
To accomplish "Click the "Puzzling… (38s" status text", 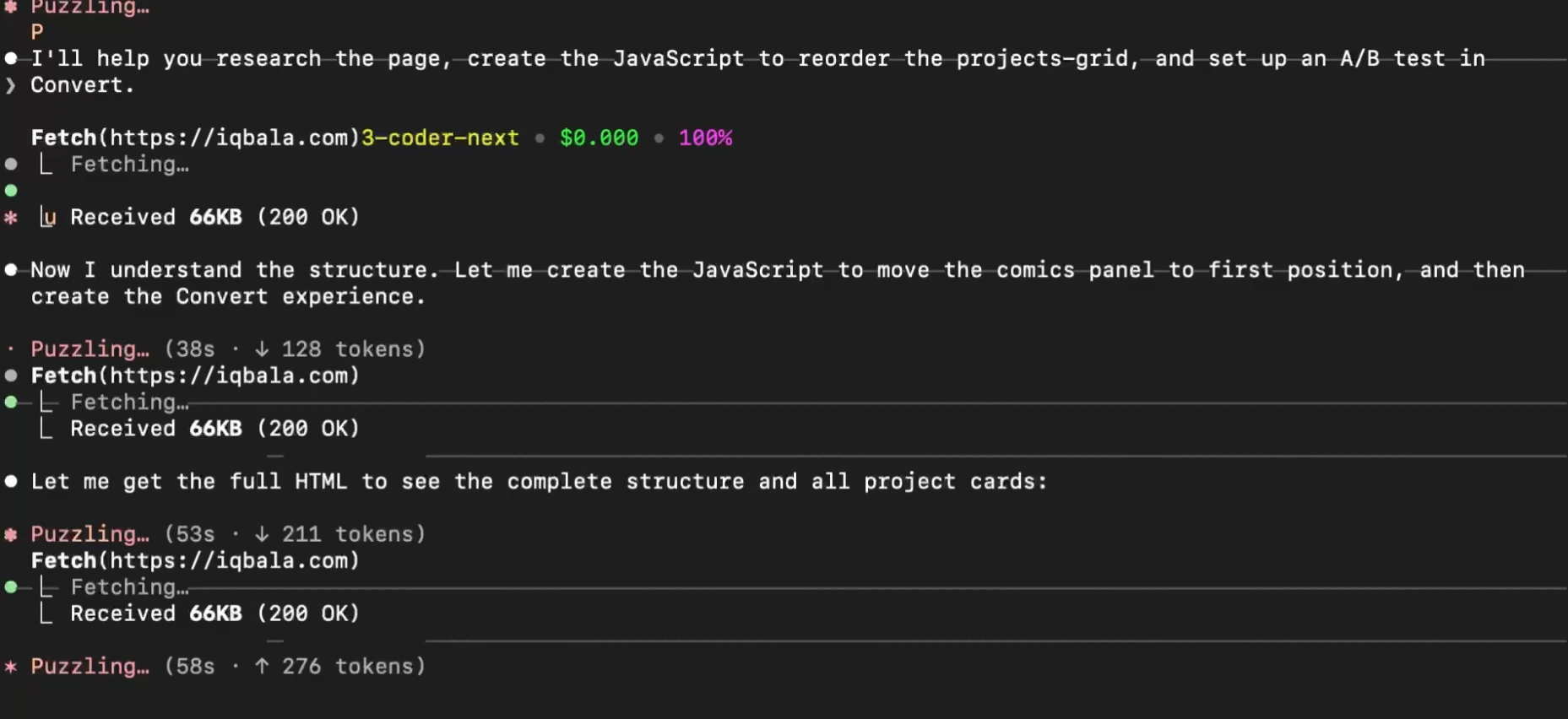I will tap(122, 349).
